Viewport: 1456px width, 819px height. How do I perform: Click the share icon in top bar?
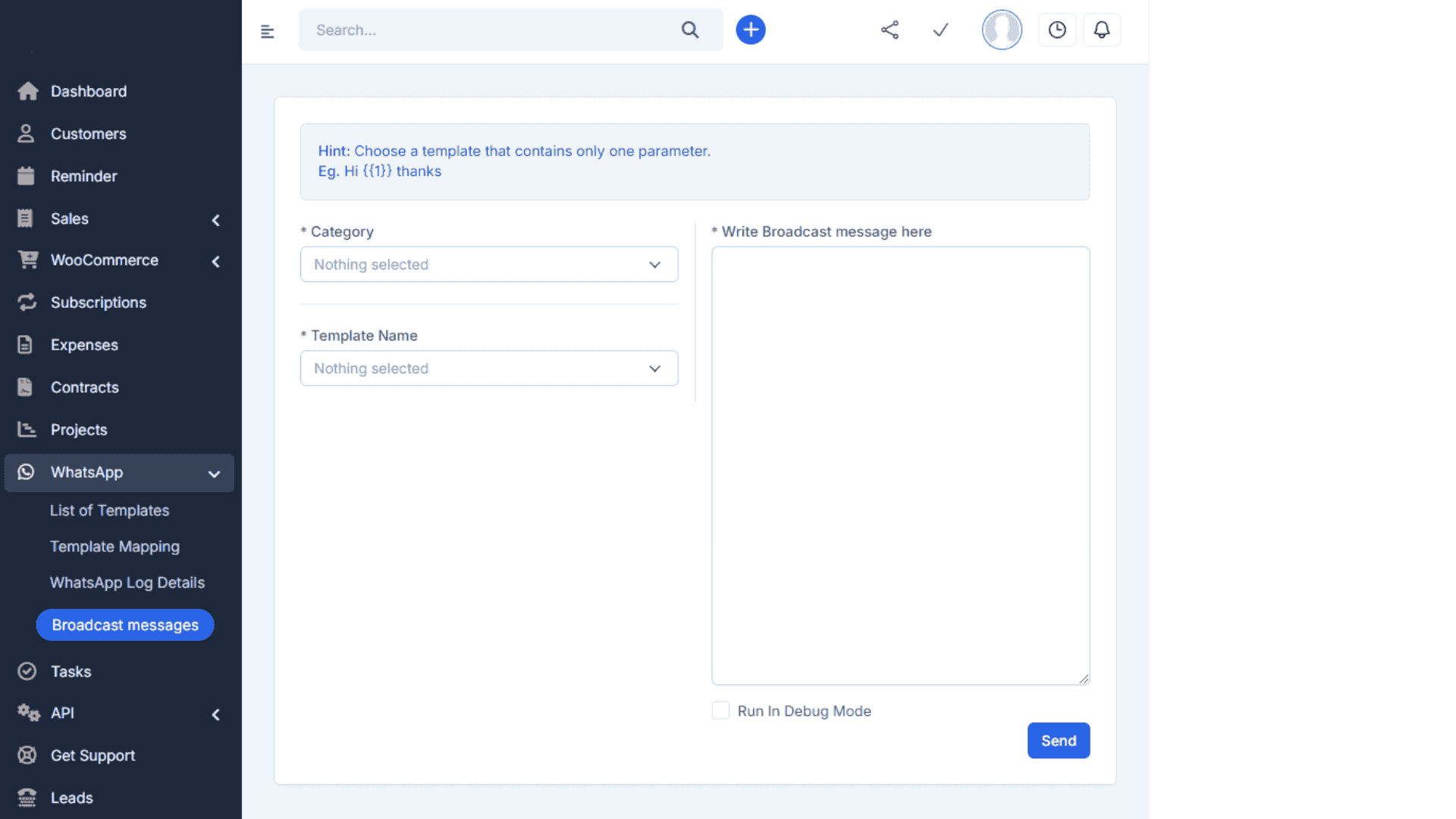[890, 30]
